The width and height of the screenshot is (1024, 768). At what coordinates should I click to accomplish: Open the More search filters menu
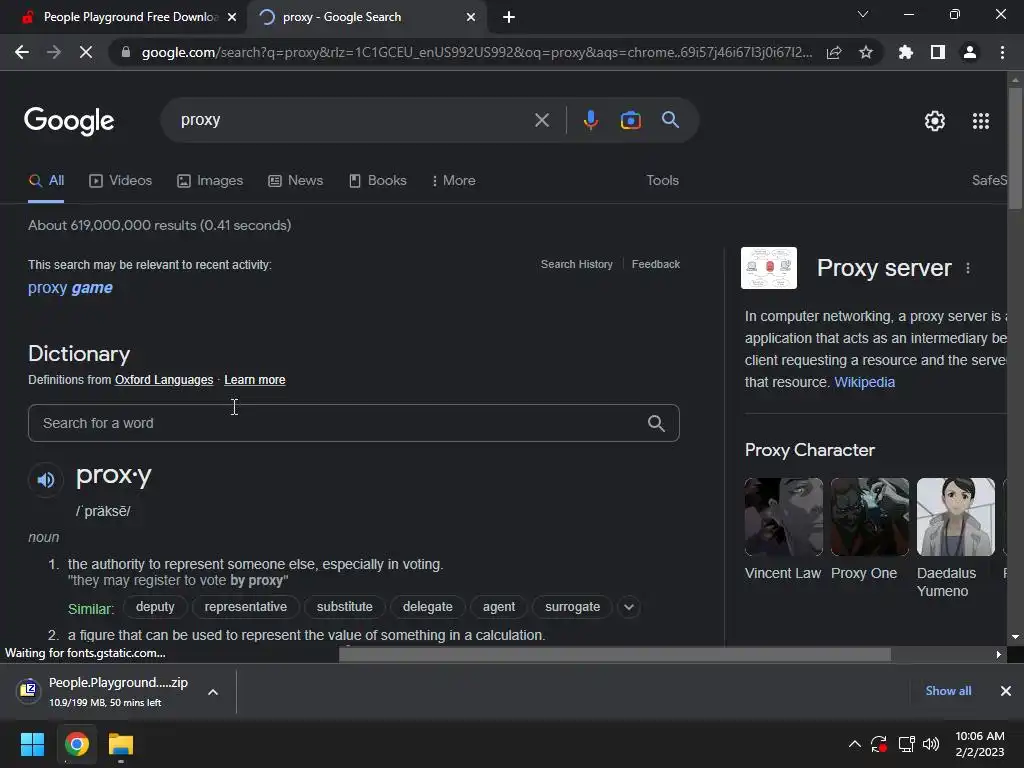pos(453,180)
